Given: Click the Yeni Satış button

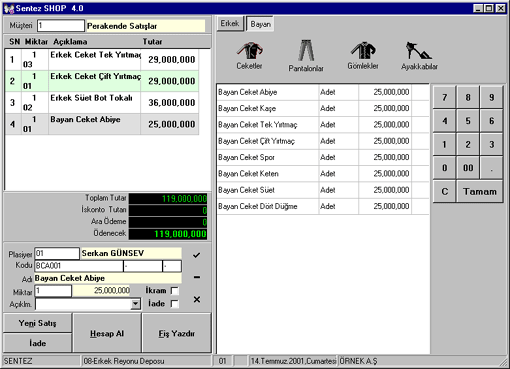Looking at the screenshot, I should 38,323.
